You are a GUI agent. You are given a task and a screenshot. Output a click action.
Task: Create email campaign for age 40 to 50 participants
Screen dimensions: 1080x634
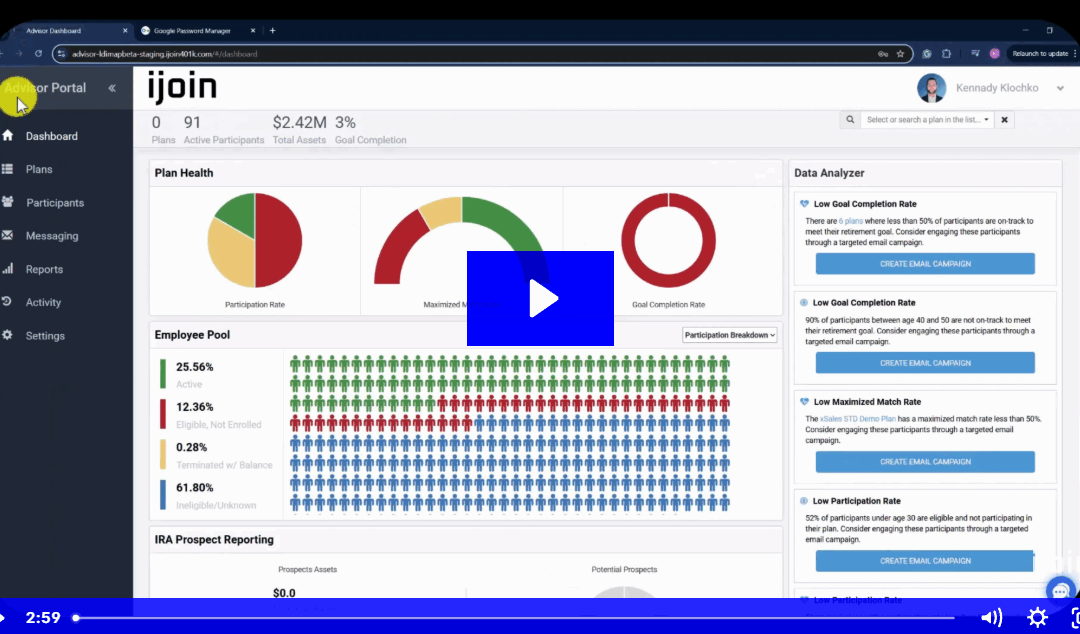coord(925,363)
